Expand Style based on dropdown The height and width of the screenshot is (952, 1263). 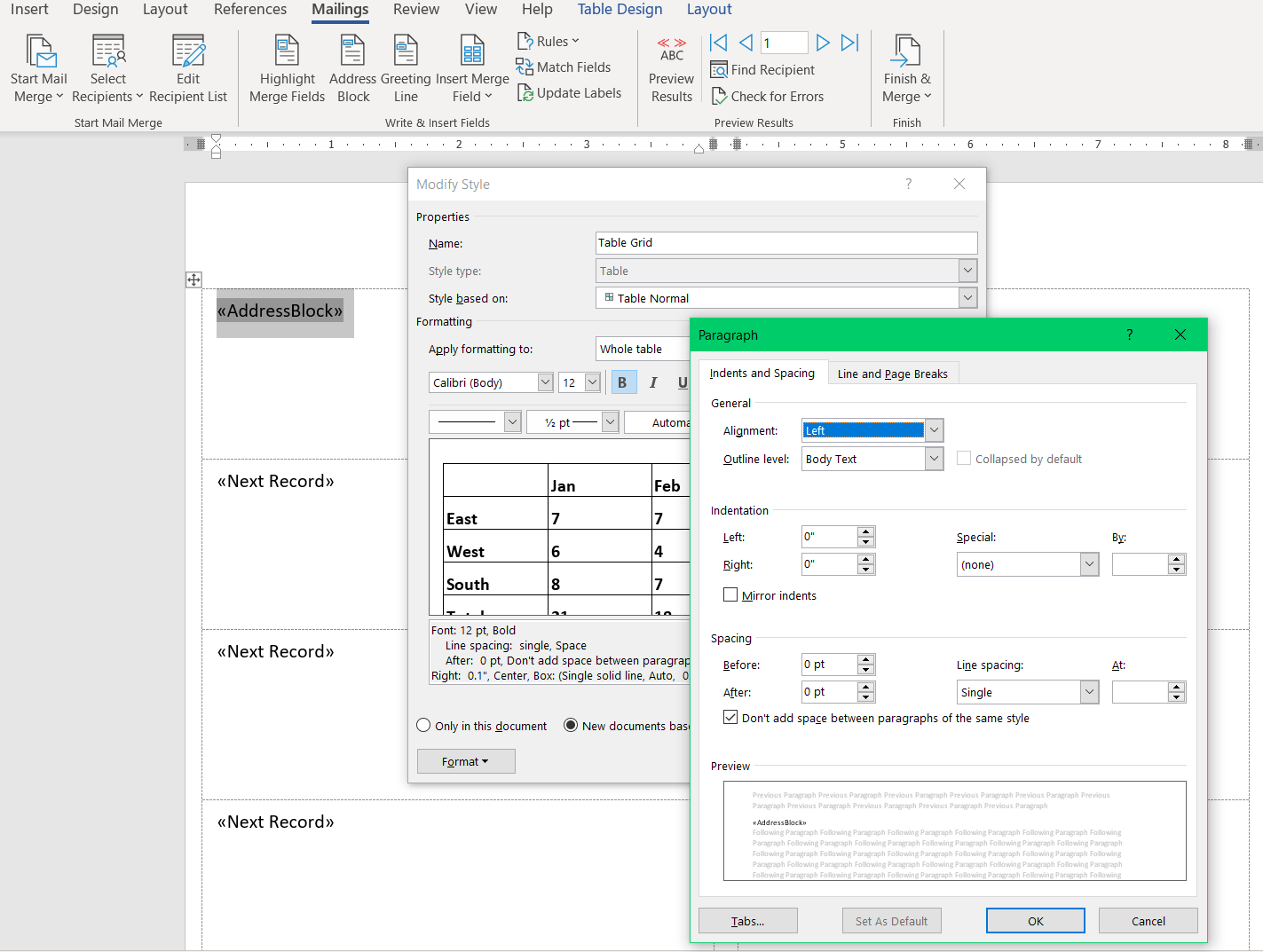coord(967,298)
